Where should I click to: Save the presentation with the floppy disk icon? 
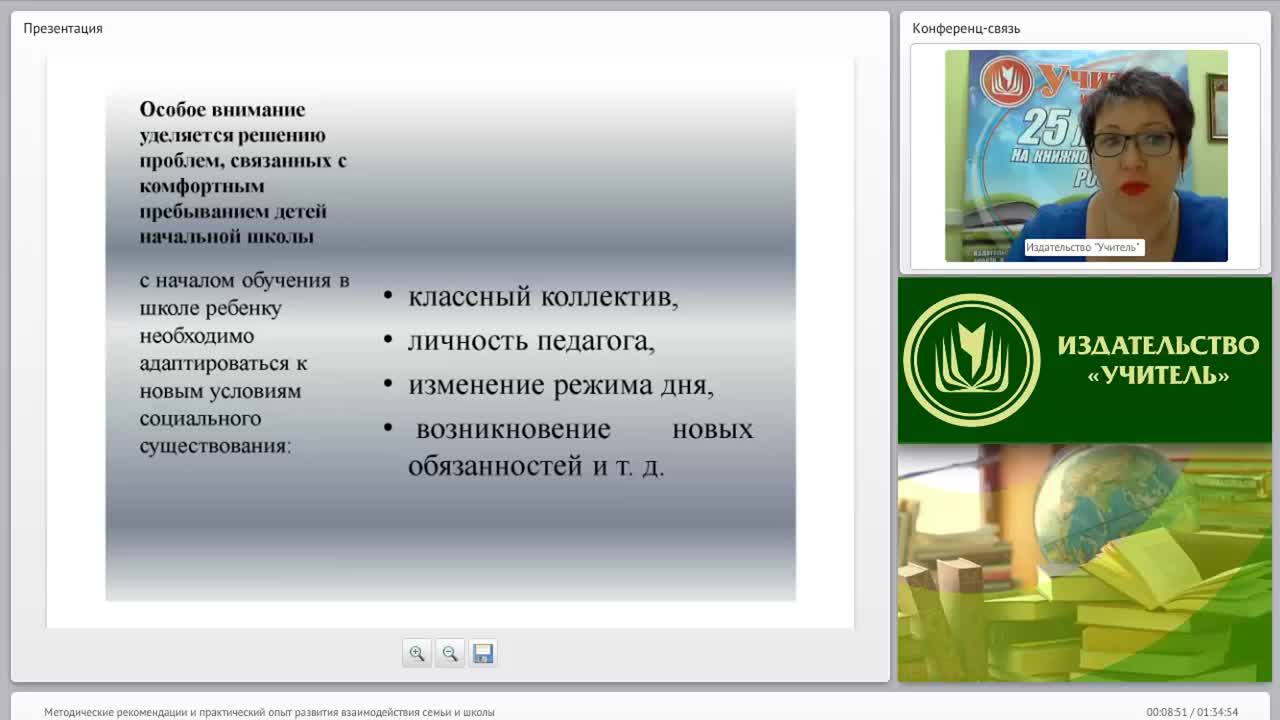click(483, 653)
